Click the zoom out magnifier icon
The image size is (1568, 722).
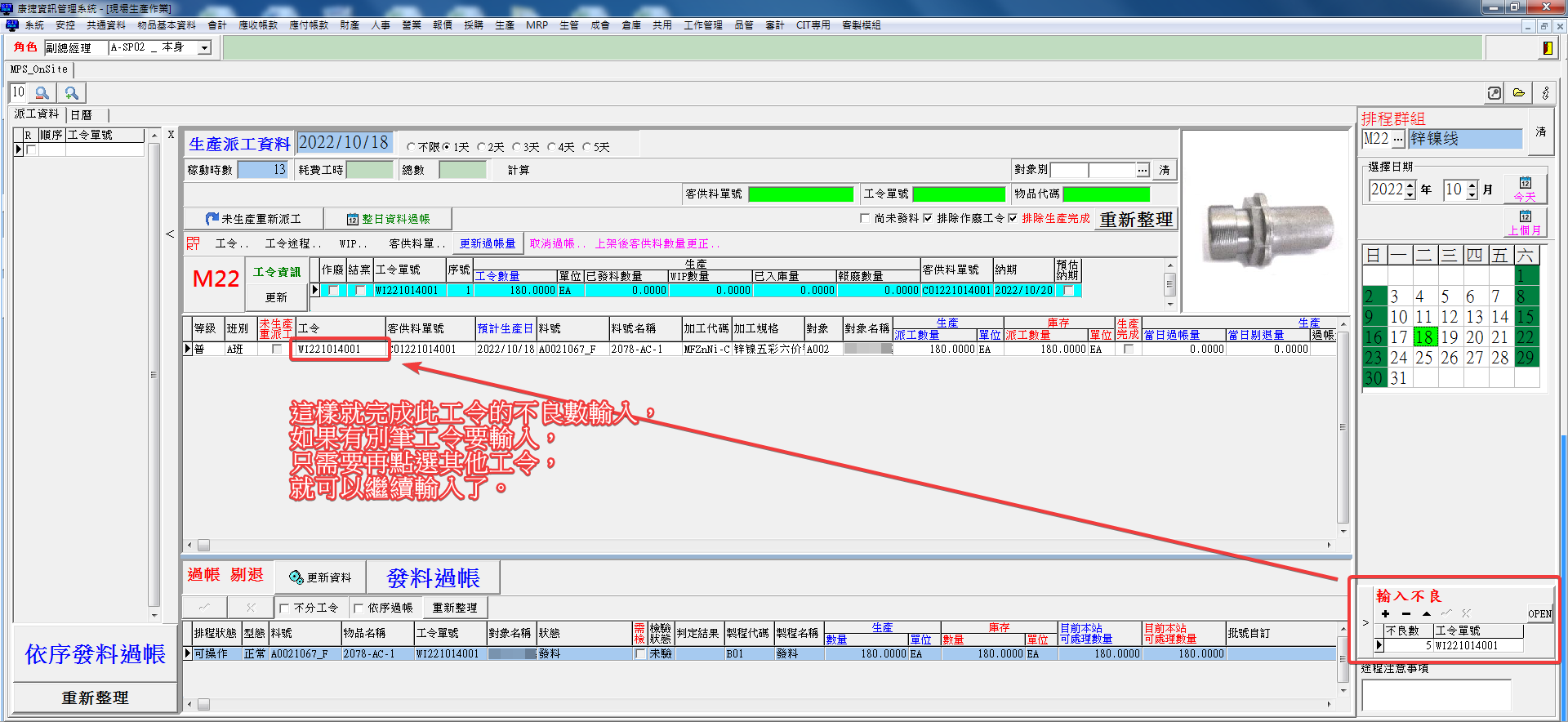[42, 93]
